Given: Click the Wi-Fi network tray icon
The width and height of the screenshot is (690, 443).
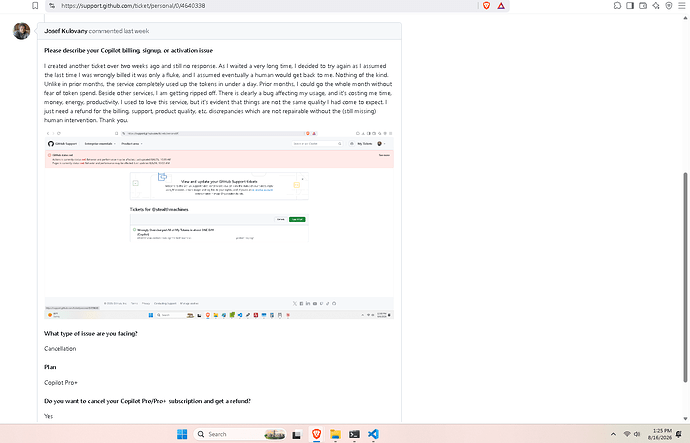Looking at the screenshot, I should pos(627,434).
